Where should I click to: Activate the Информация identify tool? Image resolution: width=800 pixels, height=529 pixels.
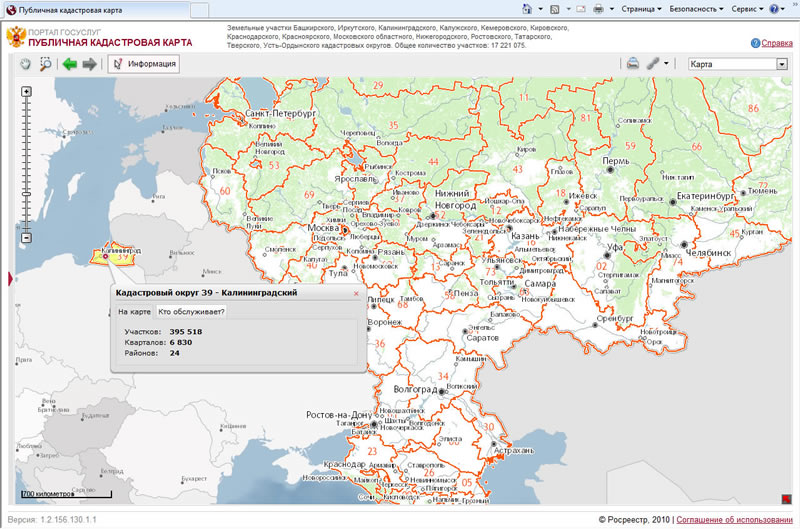[144, 64]
